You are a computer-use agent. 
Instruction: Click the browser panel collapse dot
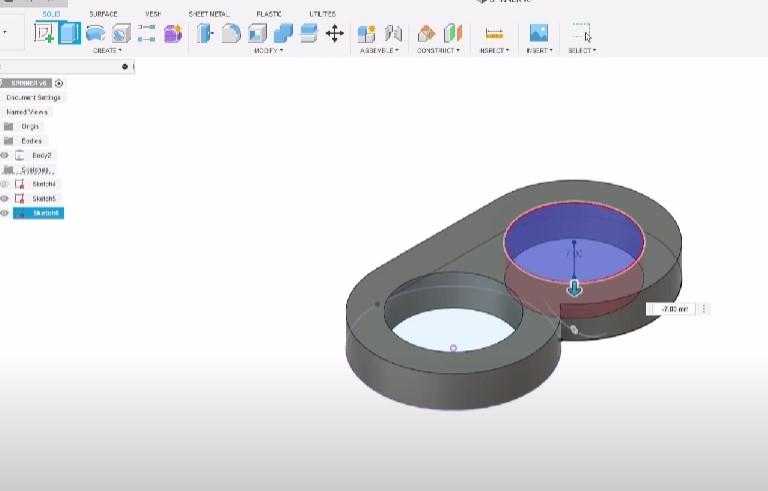coord(125,67)
